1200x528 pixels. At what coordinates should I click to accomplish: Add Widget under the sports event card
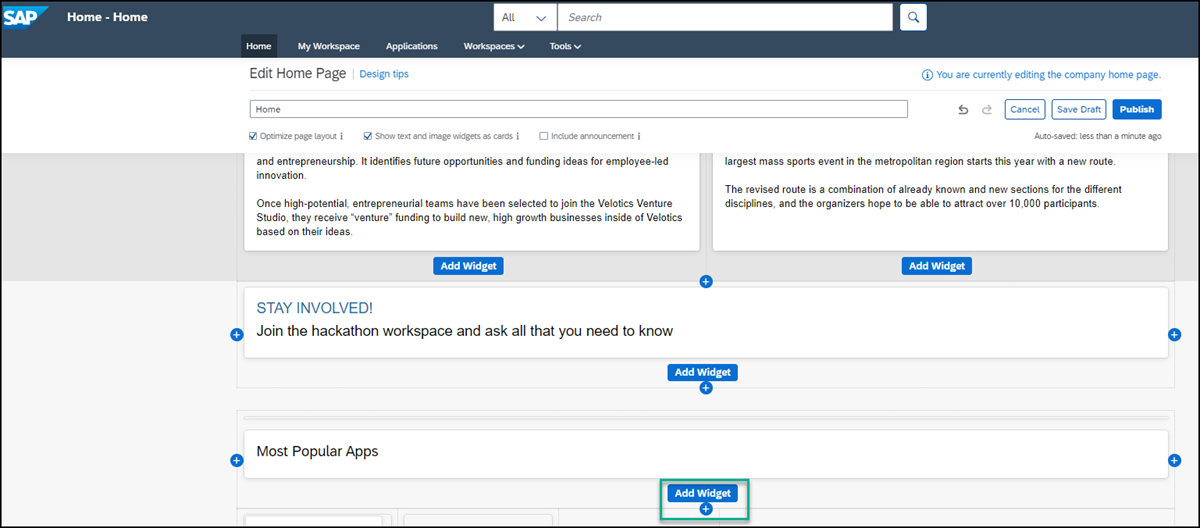(x=937, y=266)
